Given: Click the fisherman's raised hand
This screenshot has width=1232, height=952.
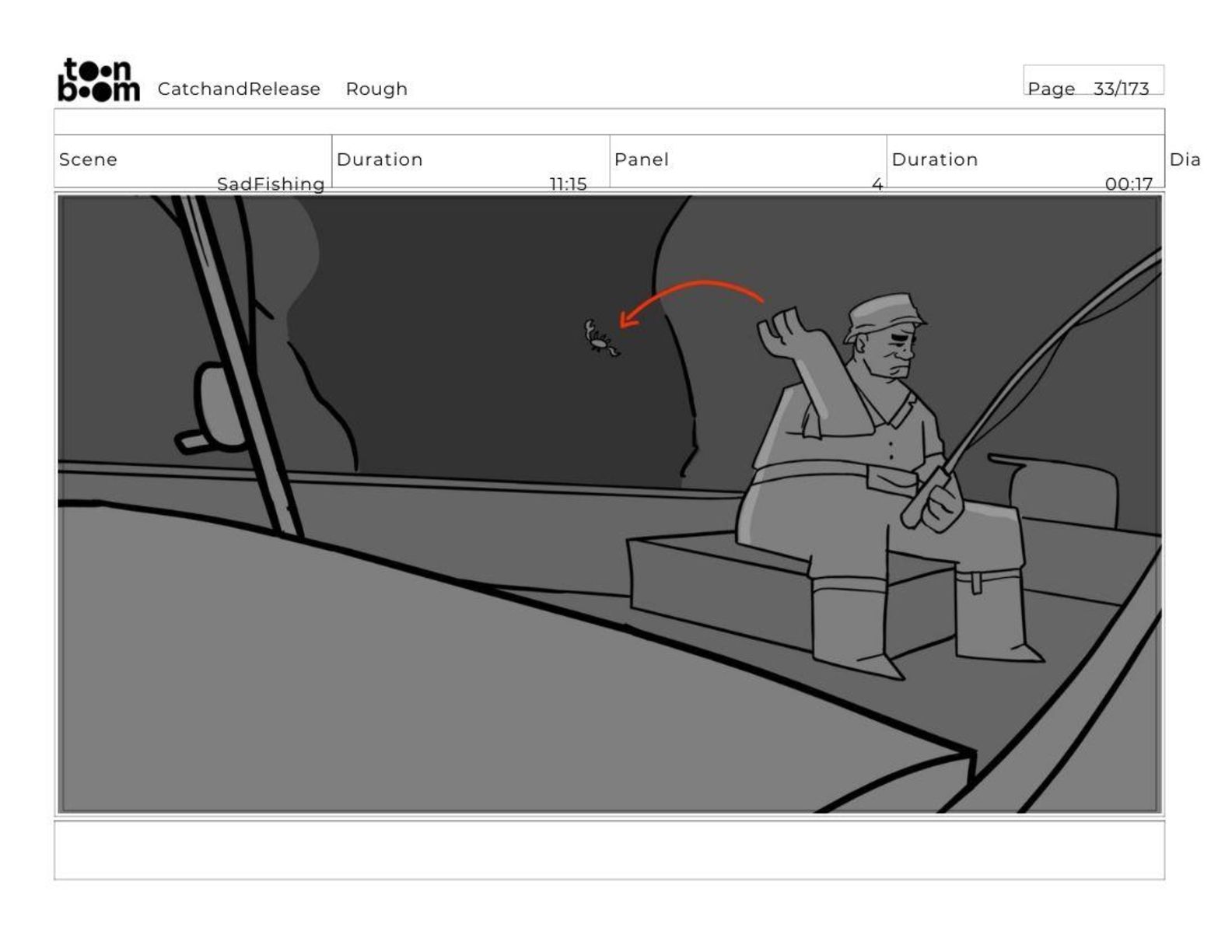Looking at the screenshot, I should click(x=783, y=328).
